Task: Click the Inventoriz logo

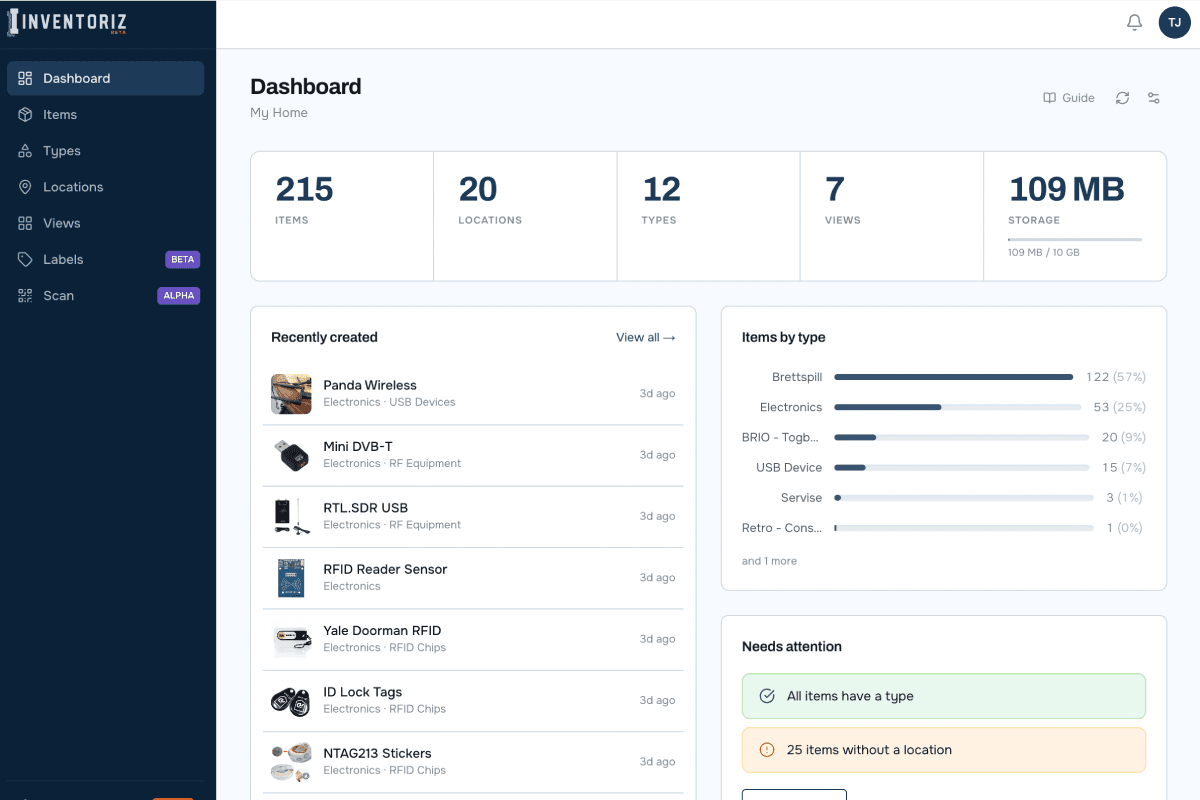Action: click(67, 23)
